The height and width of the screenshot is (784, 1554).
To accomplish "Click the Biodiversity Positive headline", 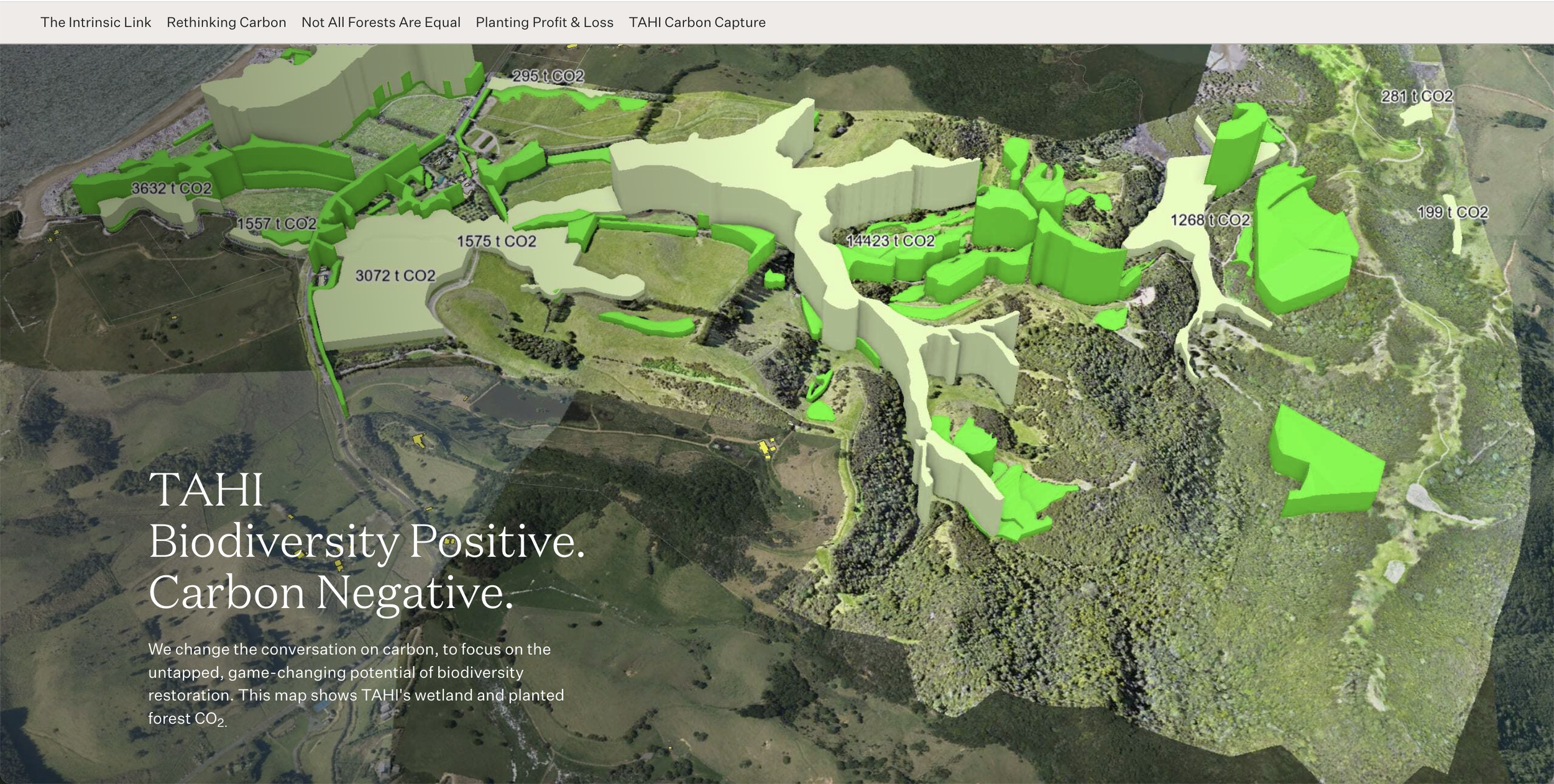I will (x=367, y=541).
